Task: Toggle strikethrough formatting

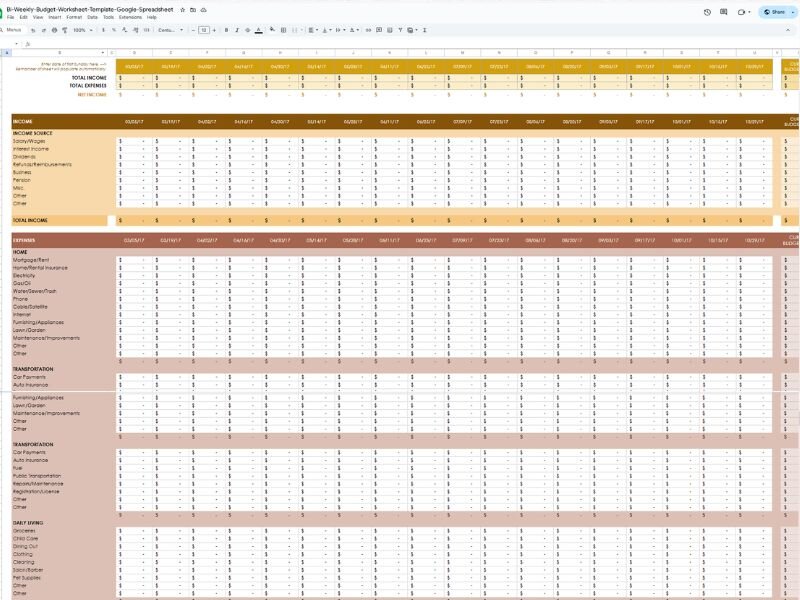Action: point(247,30)
